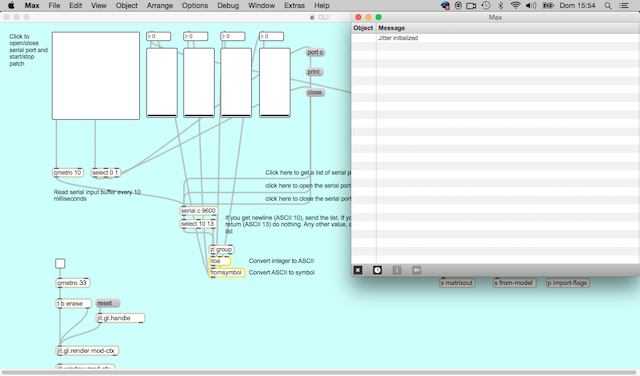640x376 pixels.
Task: Open the File menu
Action: pyautogui.click(x=54, y=5)
